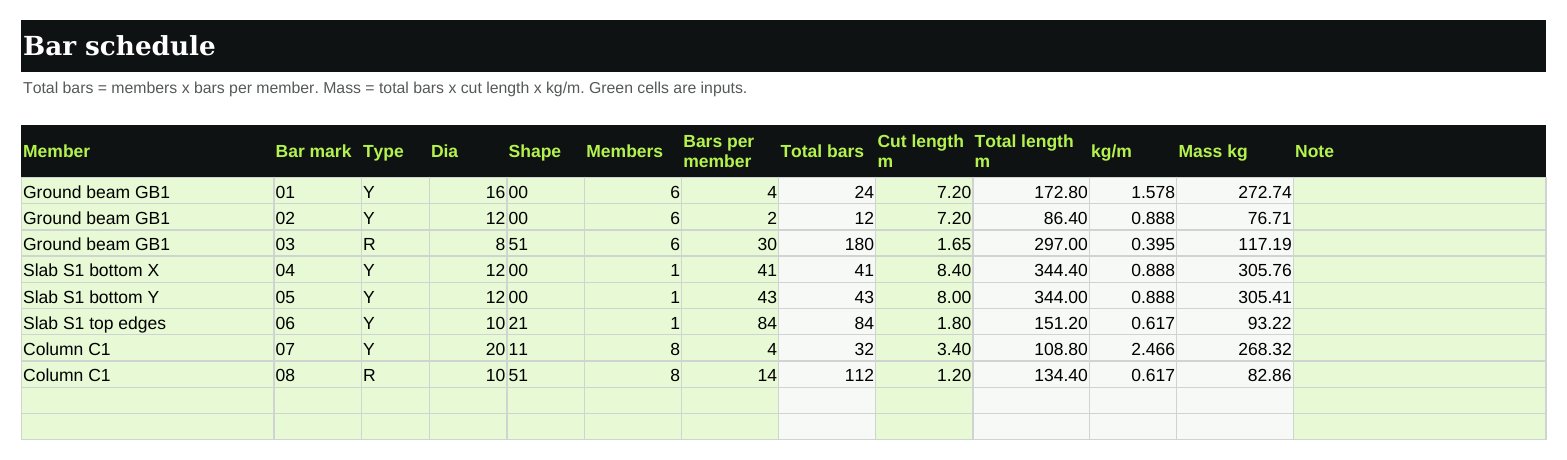Select the 'Bar mark' column header
Viewport: 1567px width, 460px height.
pos(318,152)
